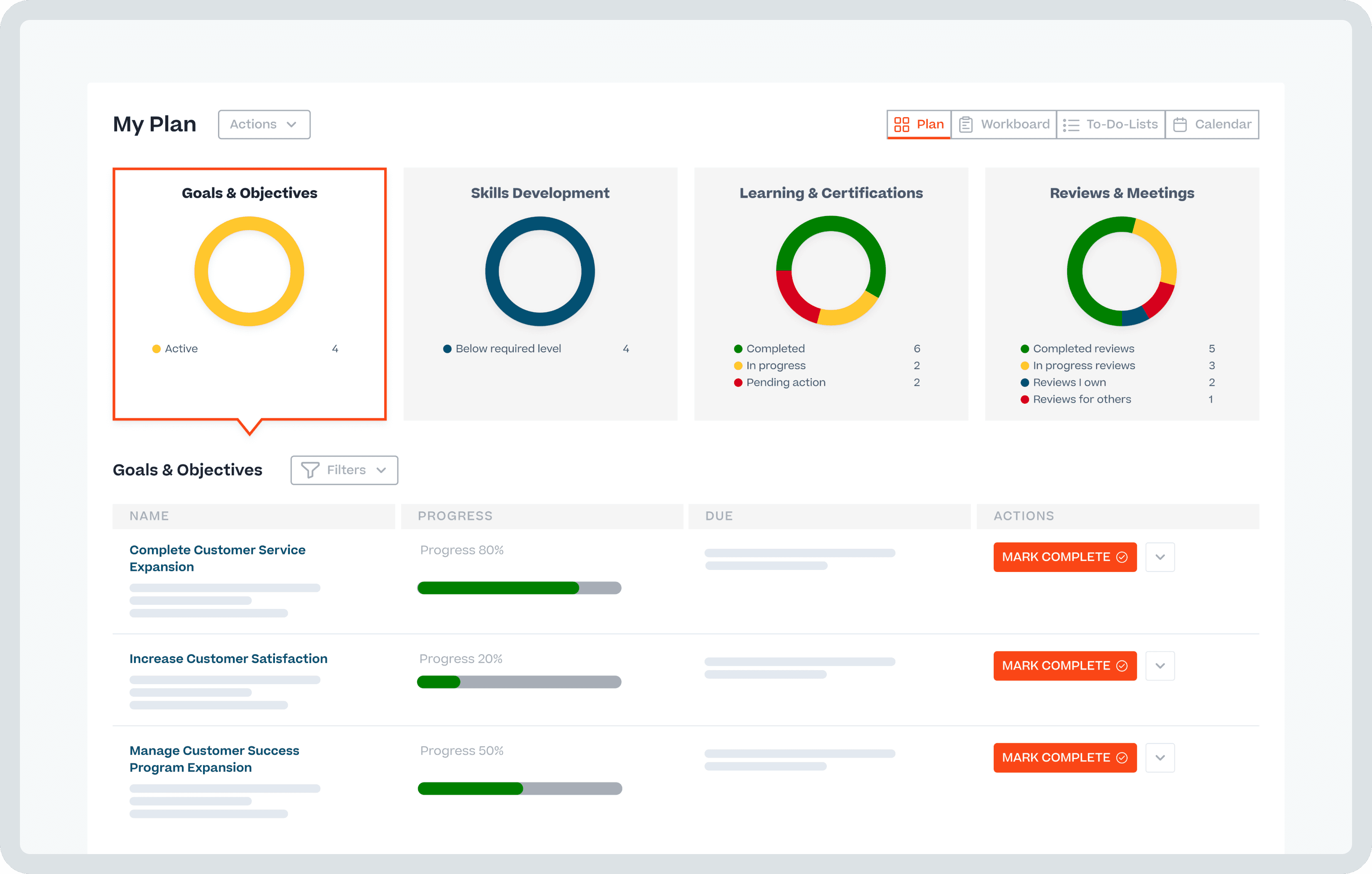Click the Filters funnel icon
The image size is (1372, 874).
309,470
